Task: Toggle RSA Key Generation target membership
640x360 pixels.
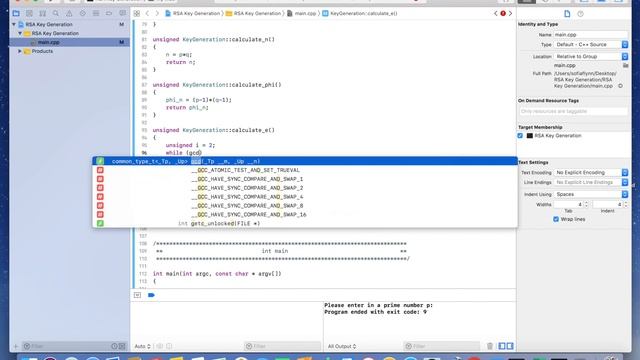Action: (x=520, y=136)
